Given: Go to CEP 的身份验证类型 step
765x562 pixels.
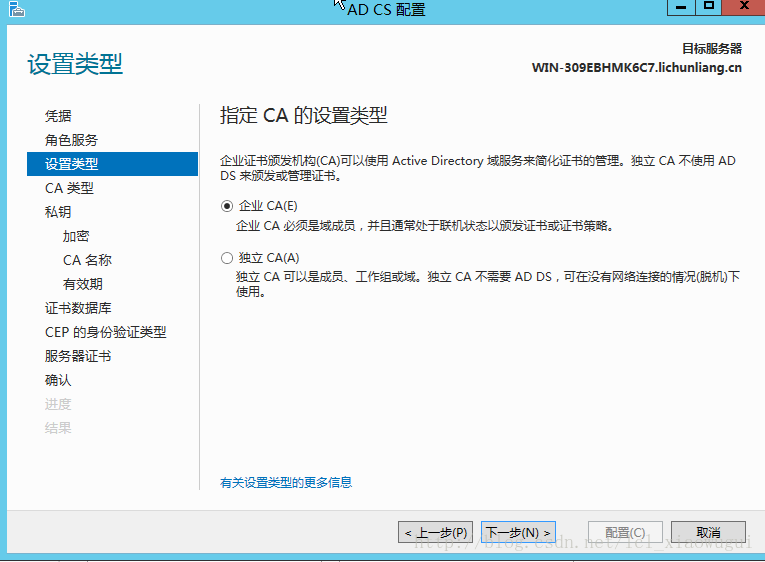Looking at the screenshot, I should click(105, 332).
